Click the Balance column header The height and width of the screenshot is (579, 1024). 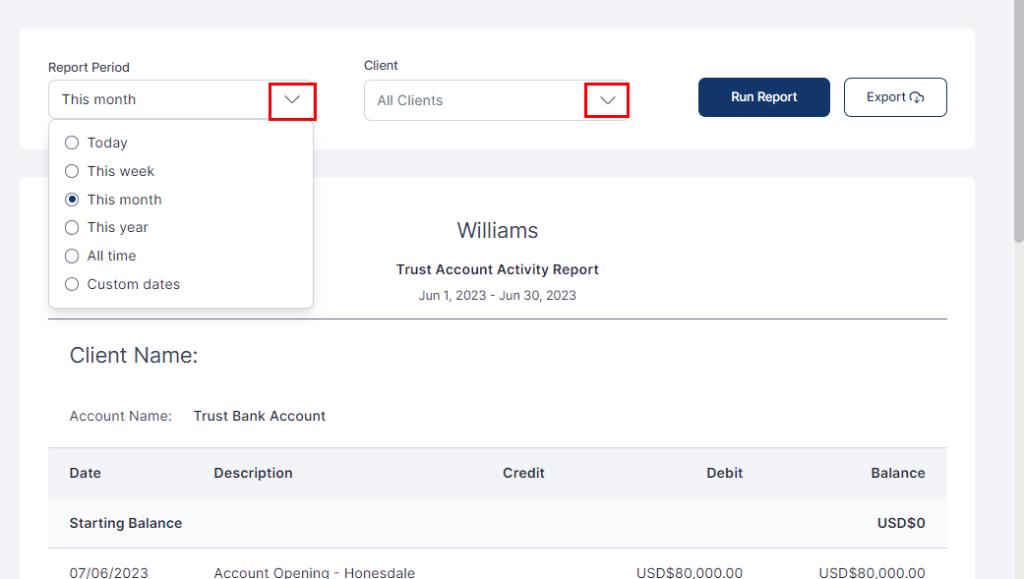[897, 473]
